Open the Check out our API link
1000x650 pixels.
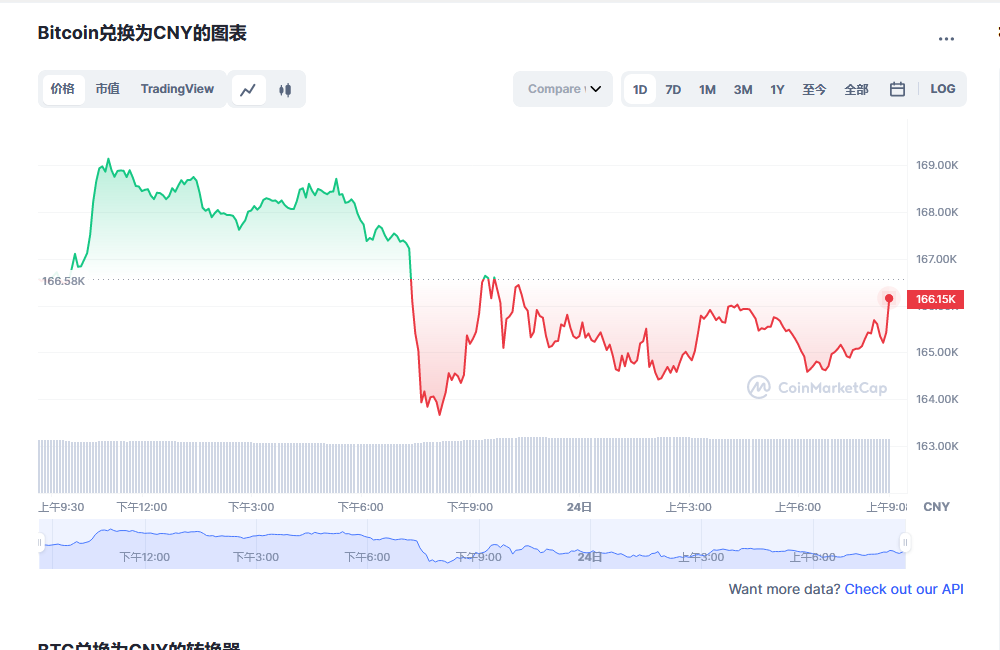click(x=904, y=589)
